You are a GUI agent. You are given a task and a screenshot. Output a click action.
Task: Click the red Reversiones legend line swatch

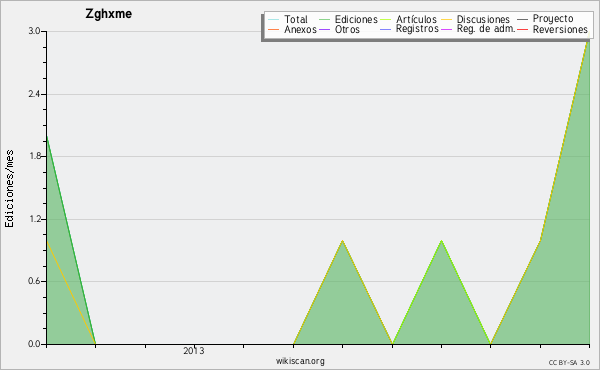click(x=522, y=30)
